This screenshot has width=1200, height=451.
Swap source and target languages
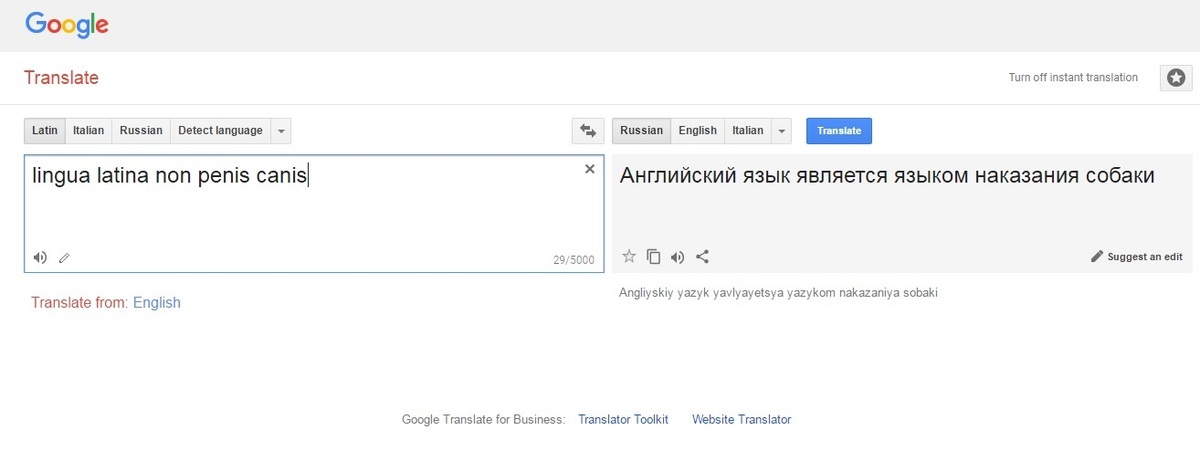[x=588, y=131]
